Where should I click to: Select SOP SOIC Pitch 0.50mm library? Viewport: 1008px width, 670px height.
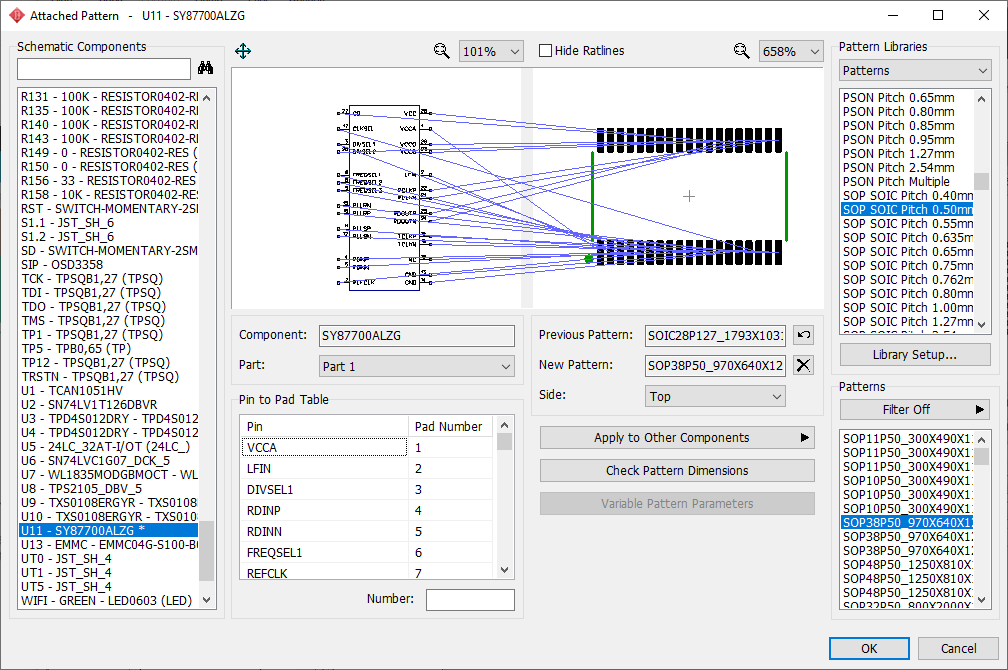[x=907, y=210]
